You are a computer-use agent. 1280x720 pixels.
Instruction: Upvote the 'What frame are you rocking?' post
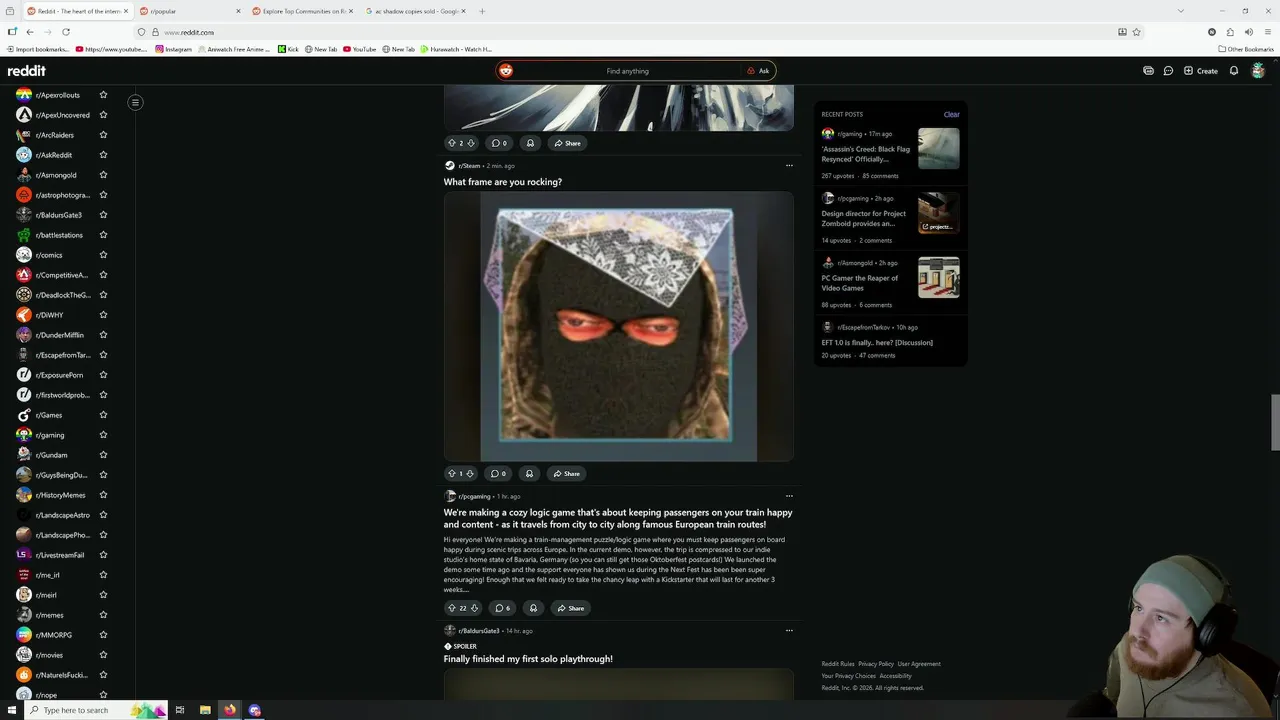point(451,474)
